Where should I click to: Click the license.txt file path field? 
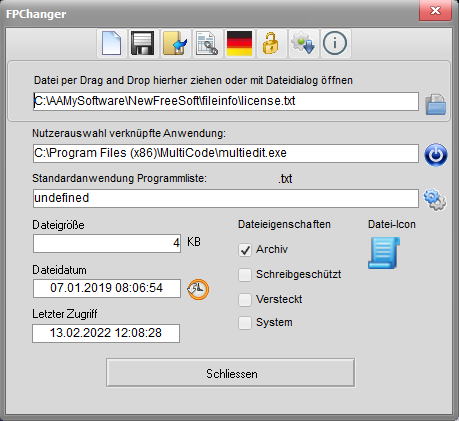coord(226,101)
